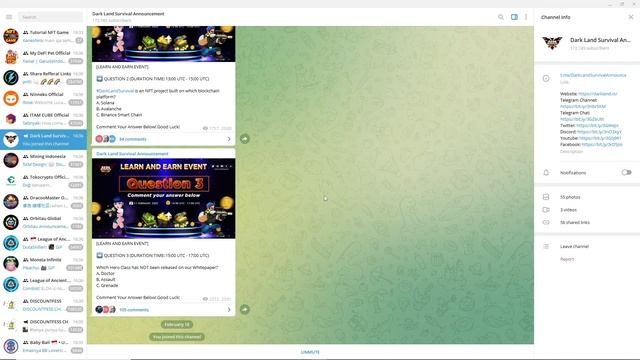
Task: Open the hamburger main menu
Action: [9, 17]
